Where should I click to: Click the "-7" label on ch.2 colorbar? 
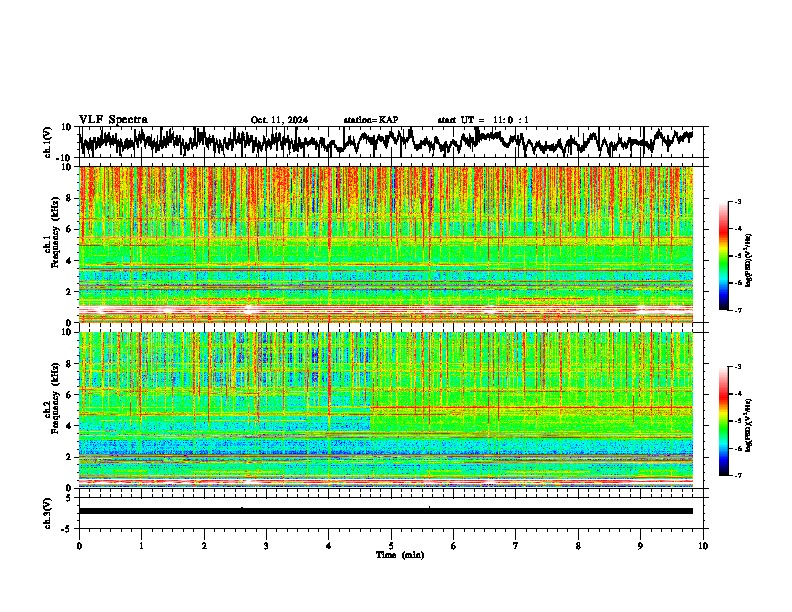(737, 475)
